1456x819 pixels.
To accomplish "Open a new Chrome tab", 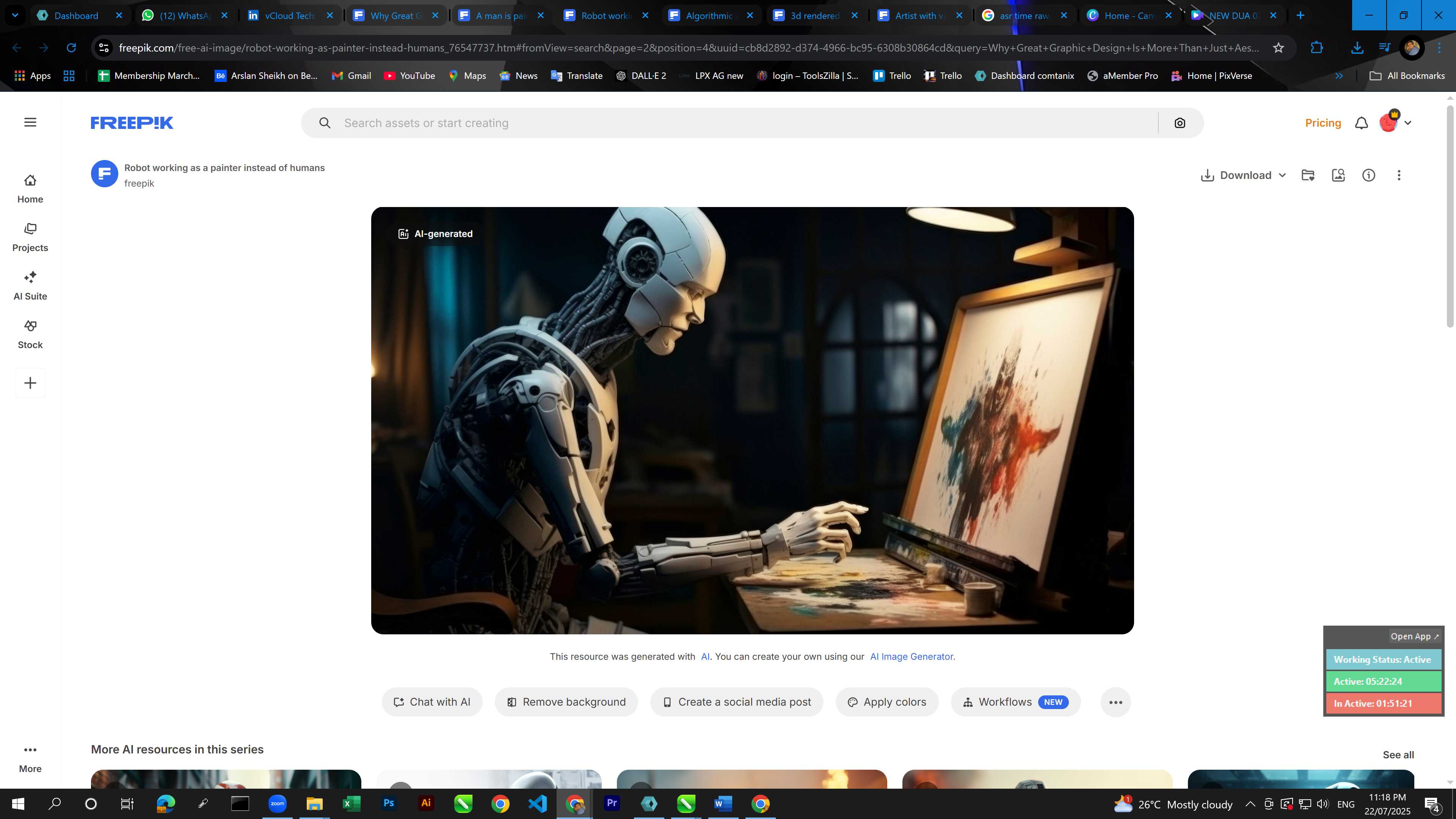I will [x=1301, y=15].
